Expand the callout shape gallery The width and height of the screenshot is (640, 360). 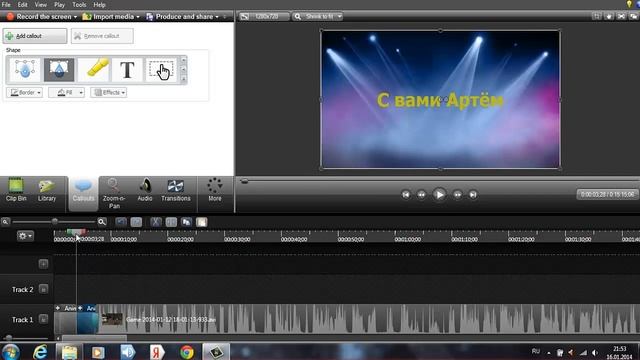[183, 79]
